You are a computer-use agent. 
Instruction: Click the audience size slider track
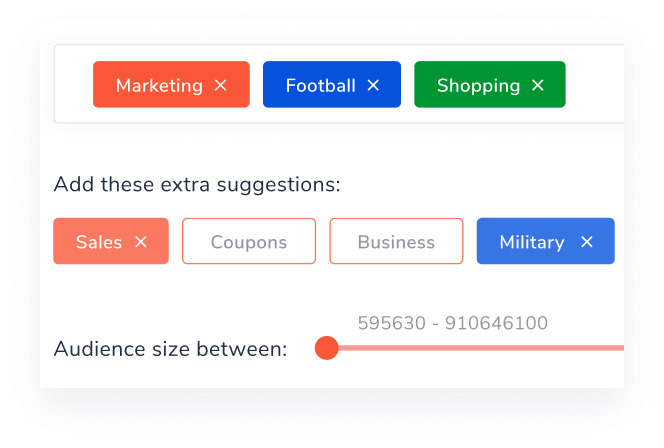(481, 348)
